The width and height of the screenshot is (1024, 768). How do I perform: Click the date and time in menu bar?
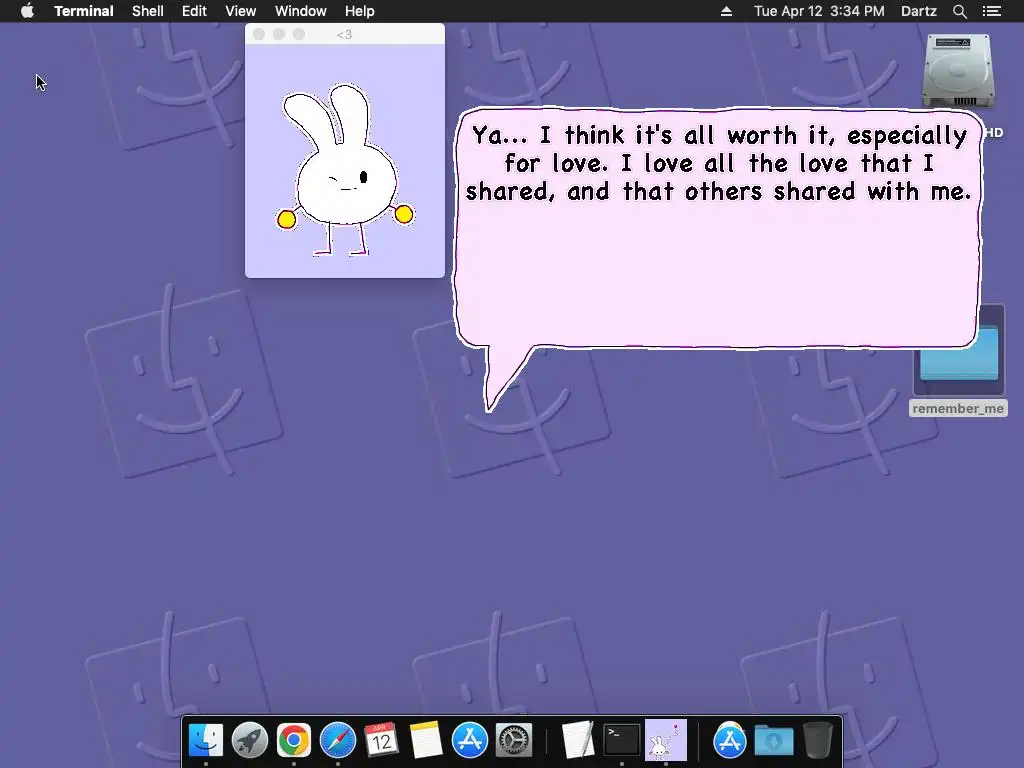coord(819,11)
